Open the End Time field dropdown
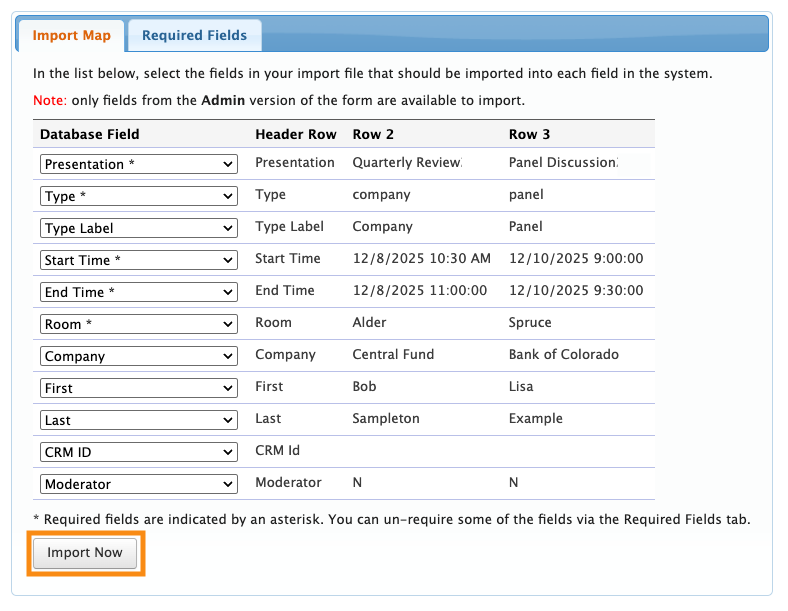The image size is (788, 611). pos(139,292)
